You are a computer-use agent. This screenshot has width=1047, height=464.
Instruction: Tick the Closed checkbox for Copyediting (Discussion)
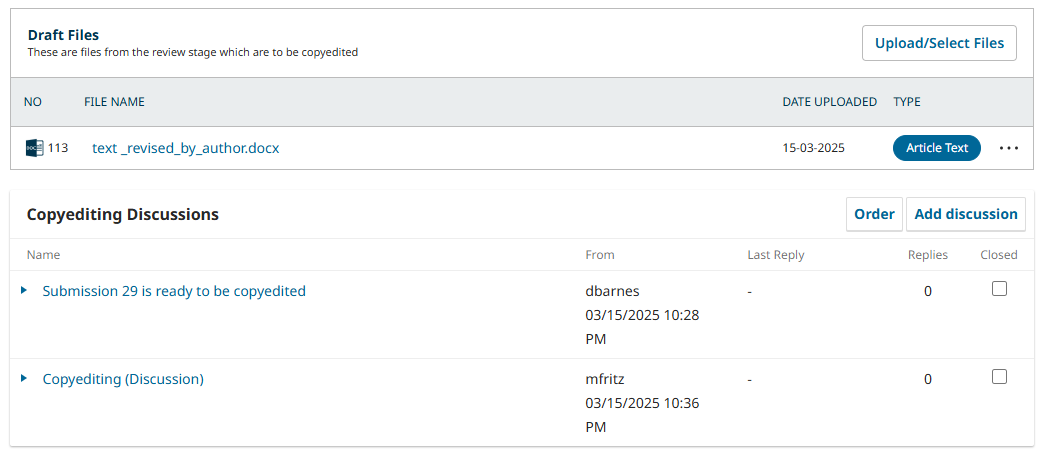click(999, 377)
